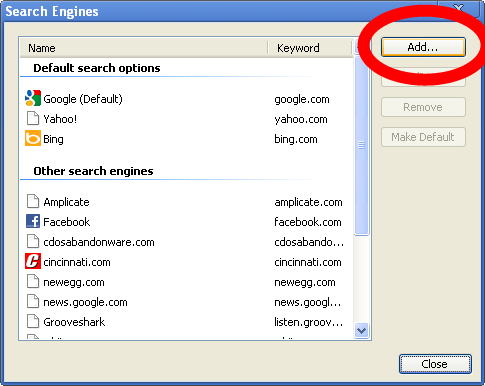Viewport: 485px width, 386px height.
Task: Click the scrollbar down arrow
Action: click(x=361, y=331)
